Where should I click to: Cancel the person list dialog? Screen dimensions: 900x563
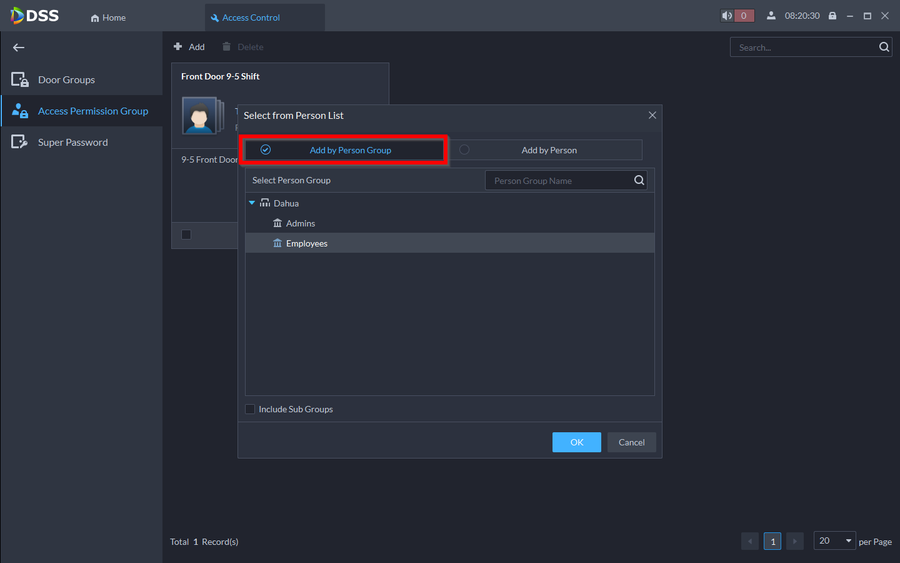(631, 442)
